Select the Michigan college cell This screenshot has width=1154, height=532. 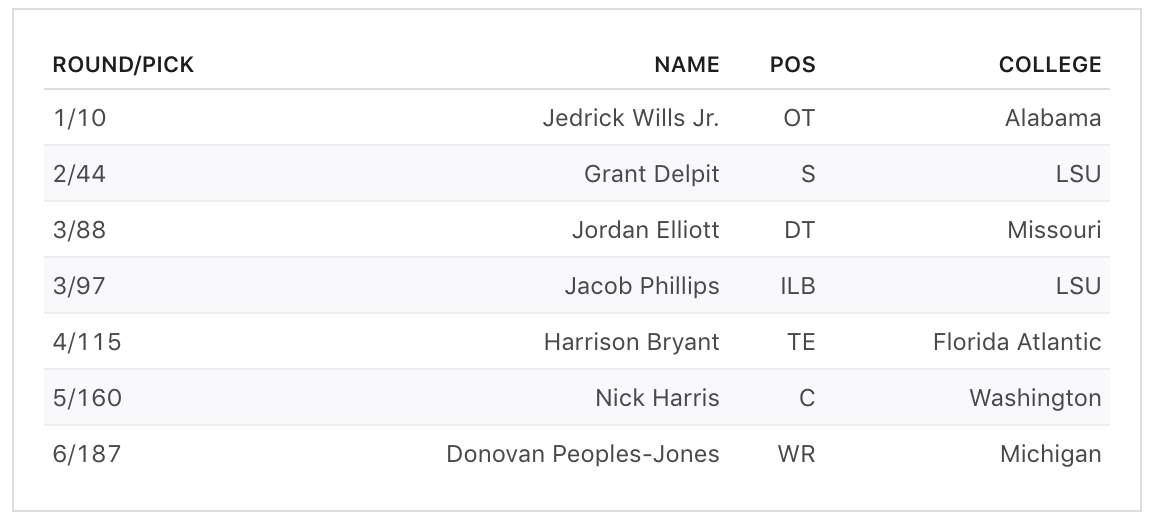[x=1050, y=454]
